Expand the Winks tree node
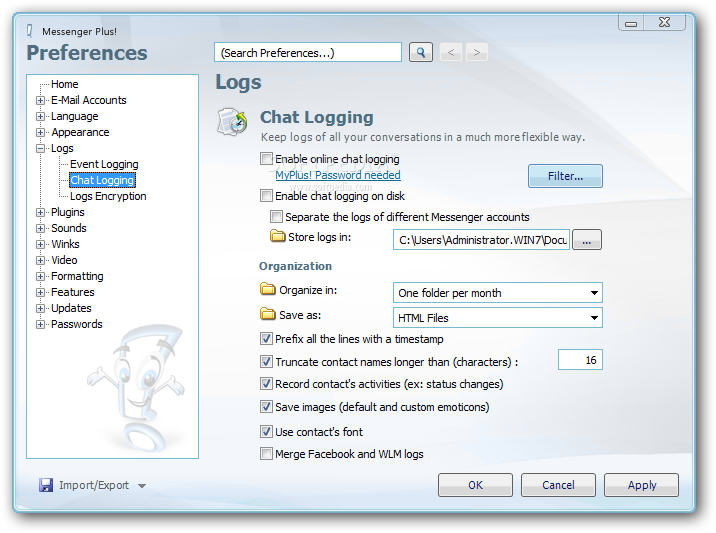This screenshot has width=716, height=533. [41, 244]
